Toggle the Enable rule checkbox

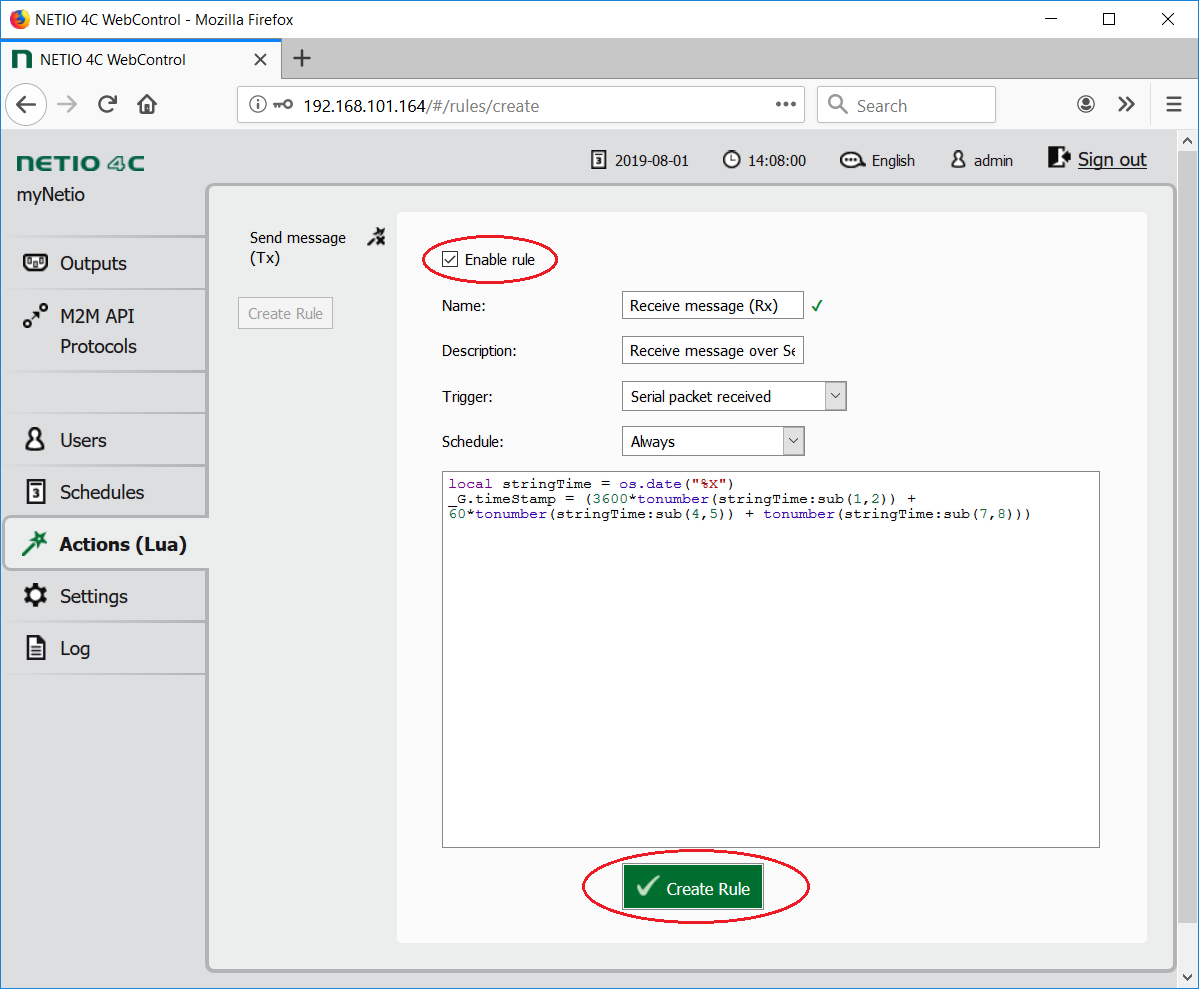450,259
